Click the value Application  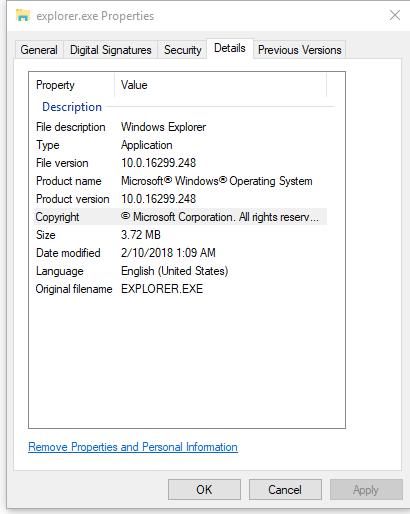coord(147,145)
